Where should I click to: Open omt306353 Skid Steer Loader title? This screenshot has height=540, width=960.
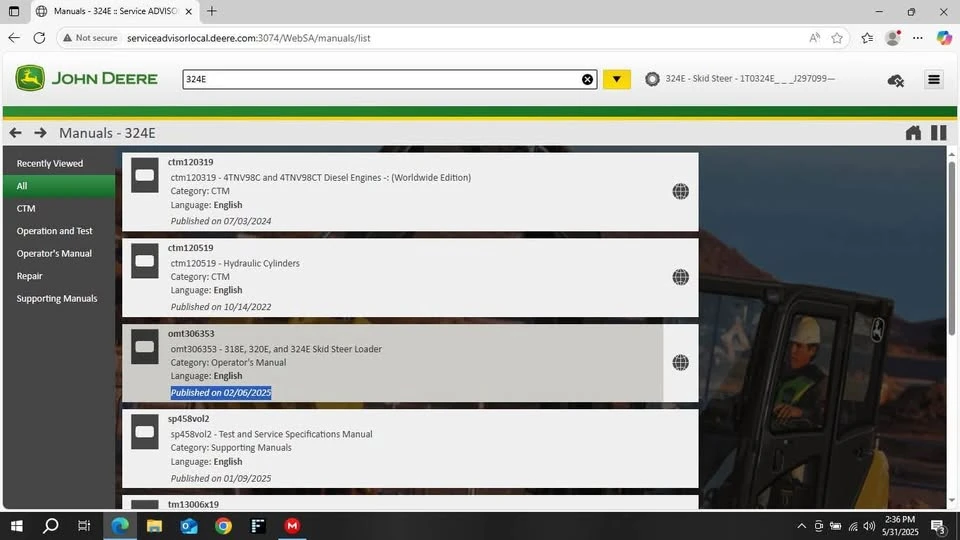(x=276, y=349)
